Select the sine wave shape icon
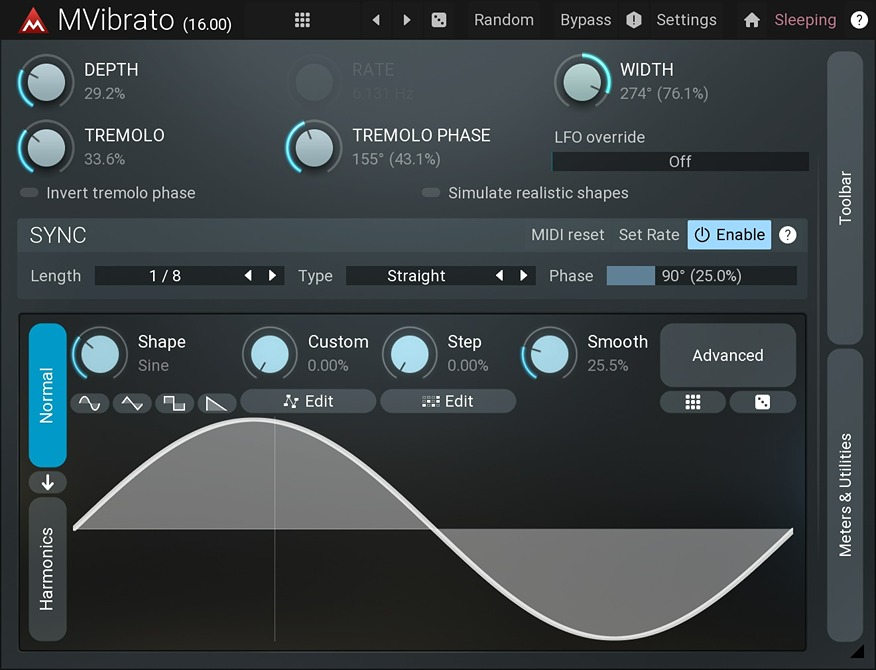The height and width of the screenshot is (670, 876). [x=89, y=403]
